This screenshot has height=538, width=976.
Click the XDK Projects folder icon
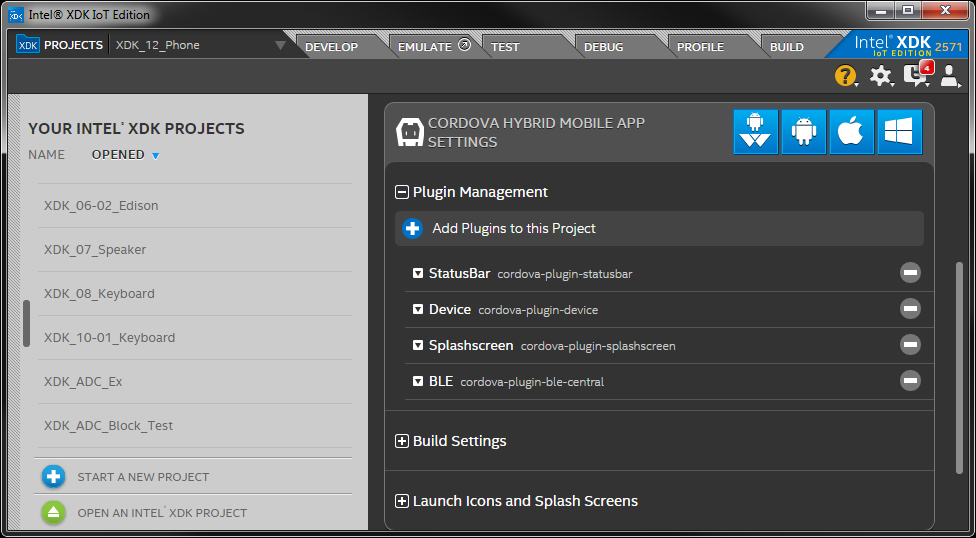click(28, 44)
